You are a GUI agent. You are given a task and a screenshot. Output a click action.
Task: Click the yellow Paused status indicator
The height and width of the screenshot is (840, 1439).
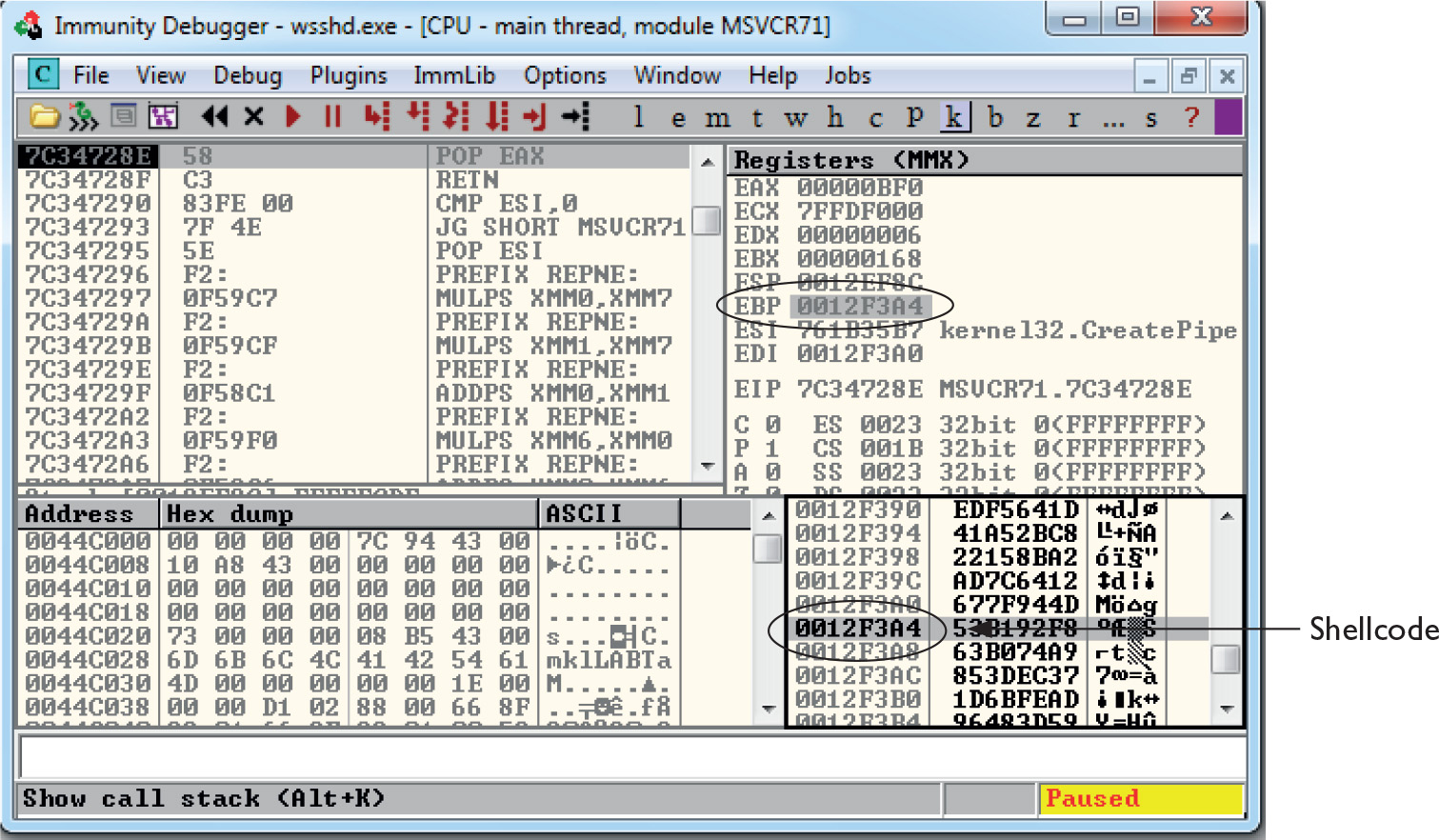(x=1143, y=798)
